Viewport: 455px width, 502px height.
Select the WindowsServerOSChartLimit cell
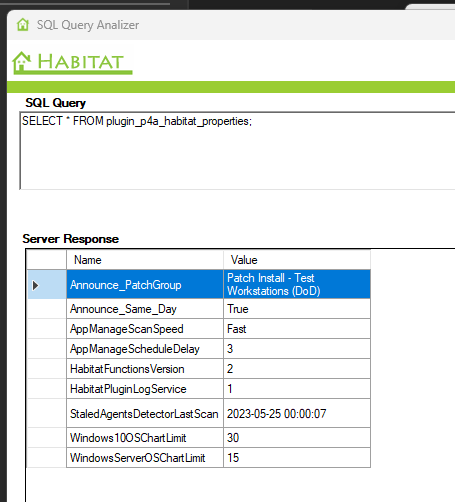(x=145, y=458)
